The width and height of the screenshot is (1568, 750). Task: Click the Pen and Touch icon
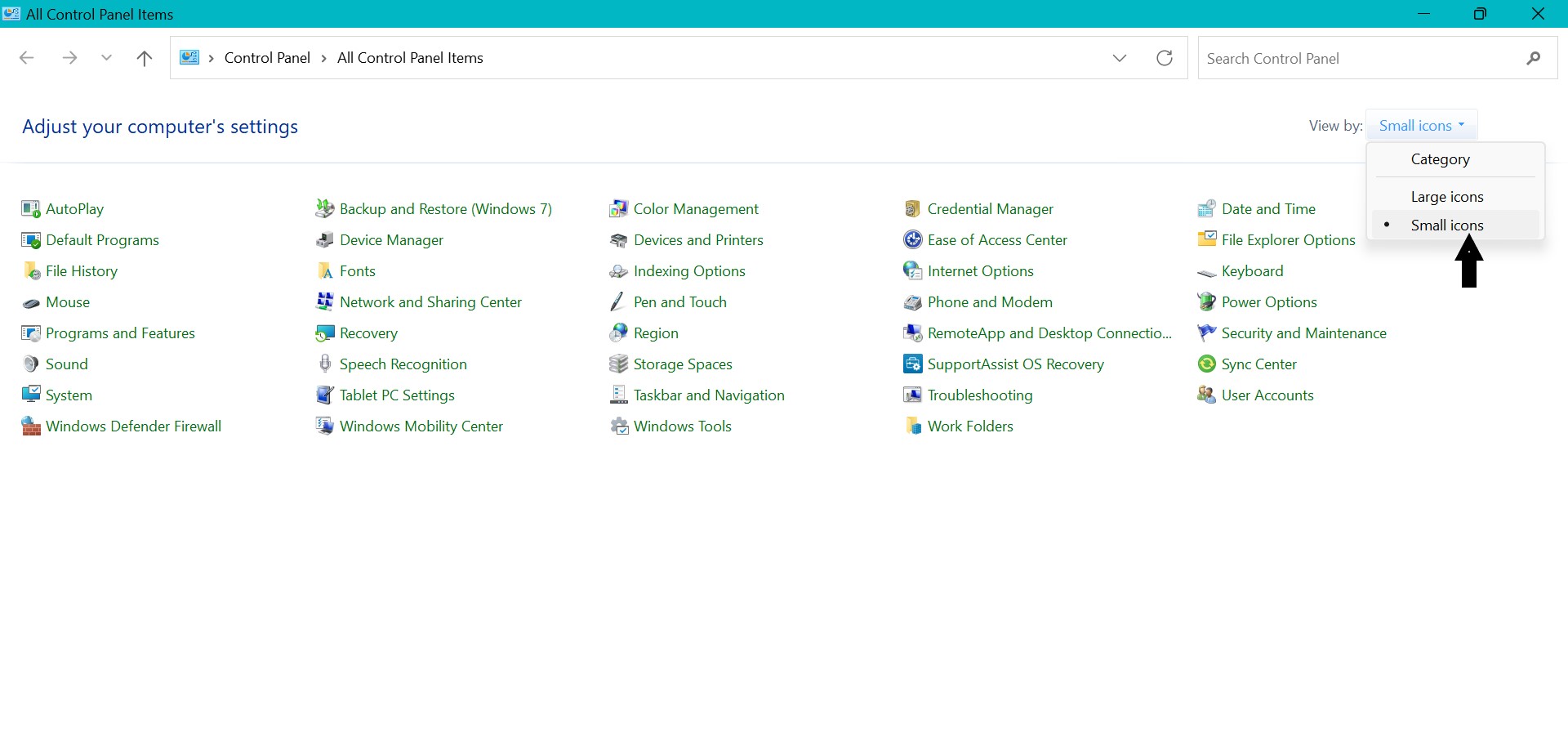[x=619, y=302]
